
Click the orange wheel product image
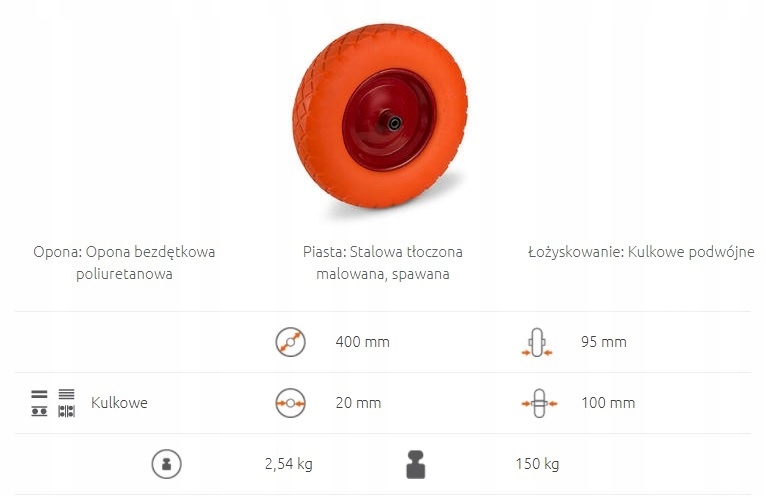coord(380,116)
